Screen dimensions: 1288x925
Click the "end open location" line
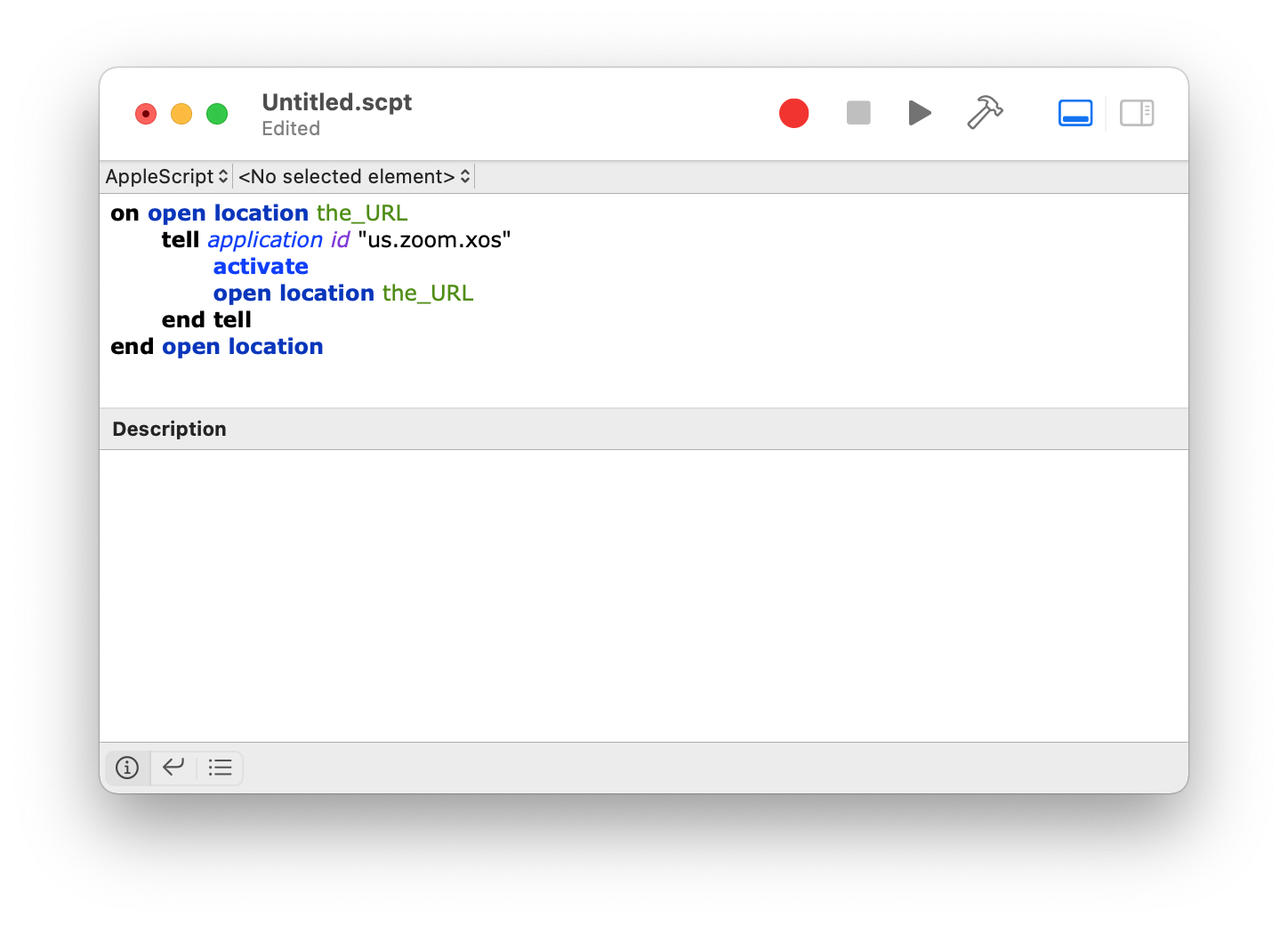click(x=216, y=346)
